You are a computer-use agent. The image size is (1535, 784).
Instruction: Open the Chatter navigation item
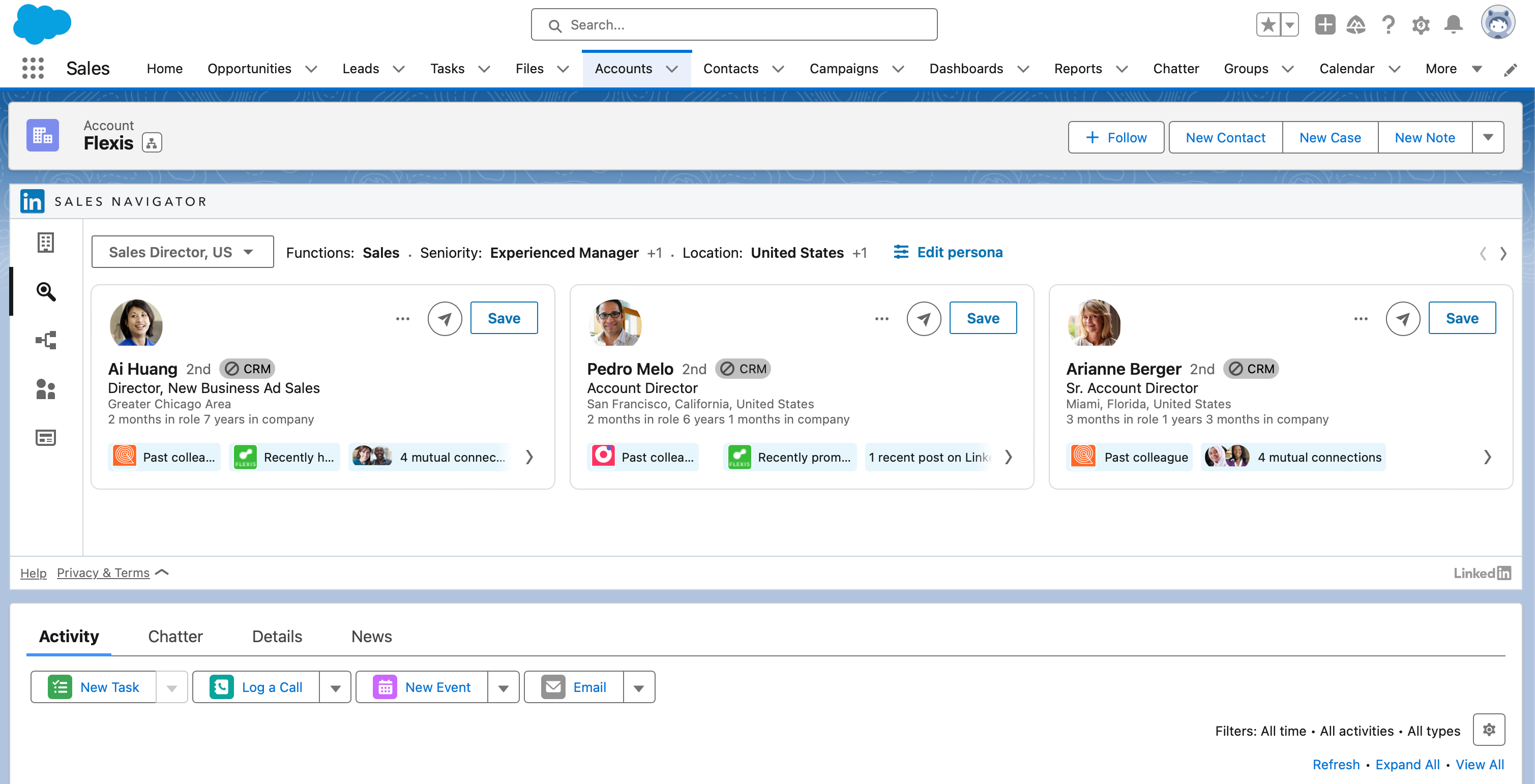tap(1176, 69)
